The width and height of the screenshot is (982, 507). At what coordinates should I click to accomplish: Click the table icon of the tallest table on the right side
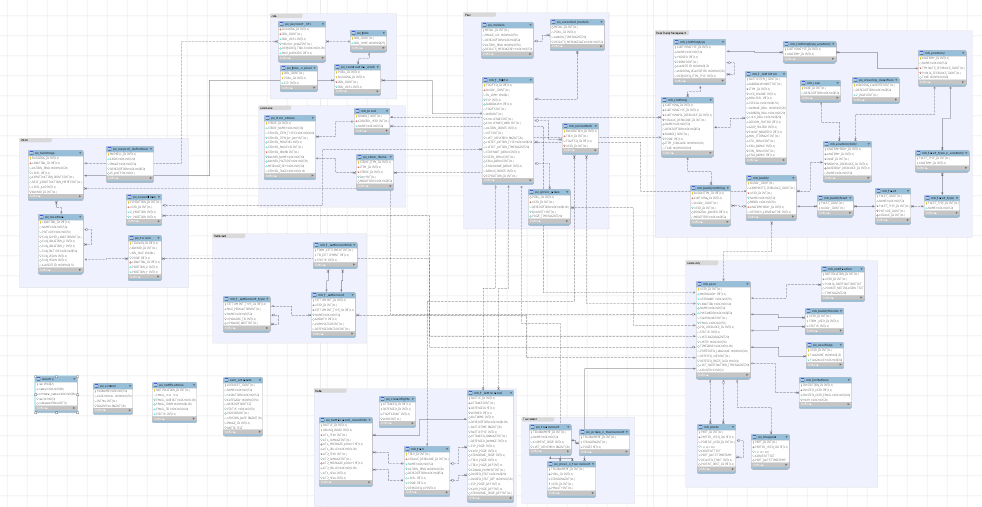(697, 283)
